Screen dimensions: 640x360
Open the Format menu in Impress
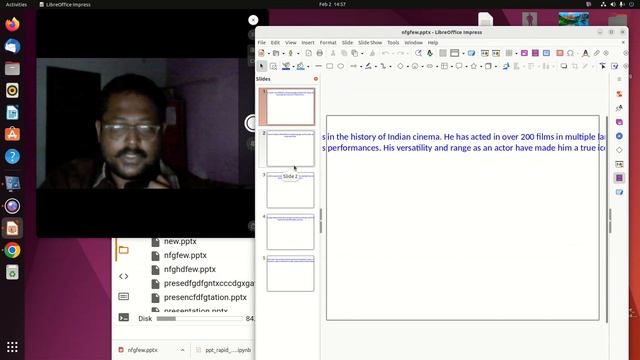[328, 42]
